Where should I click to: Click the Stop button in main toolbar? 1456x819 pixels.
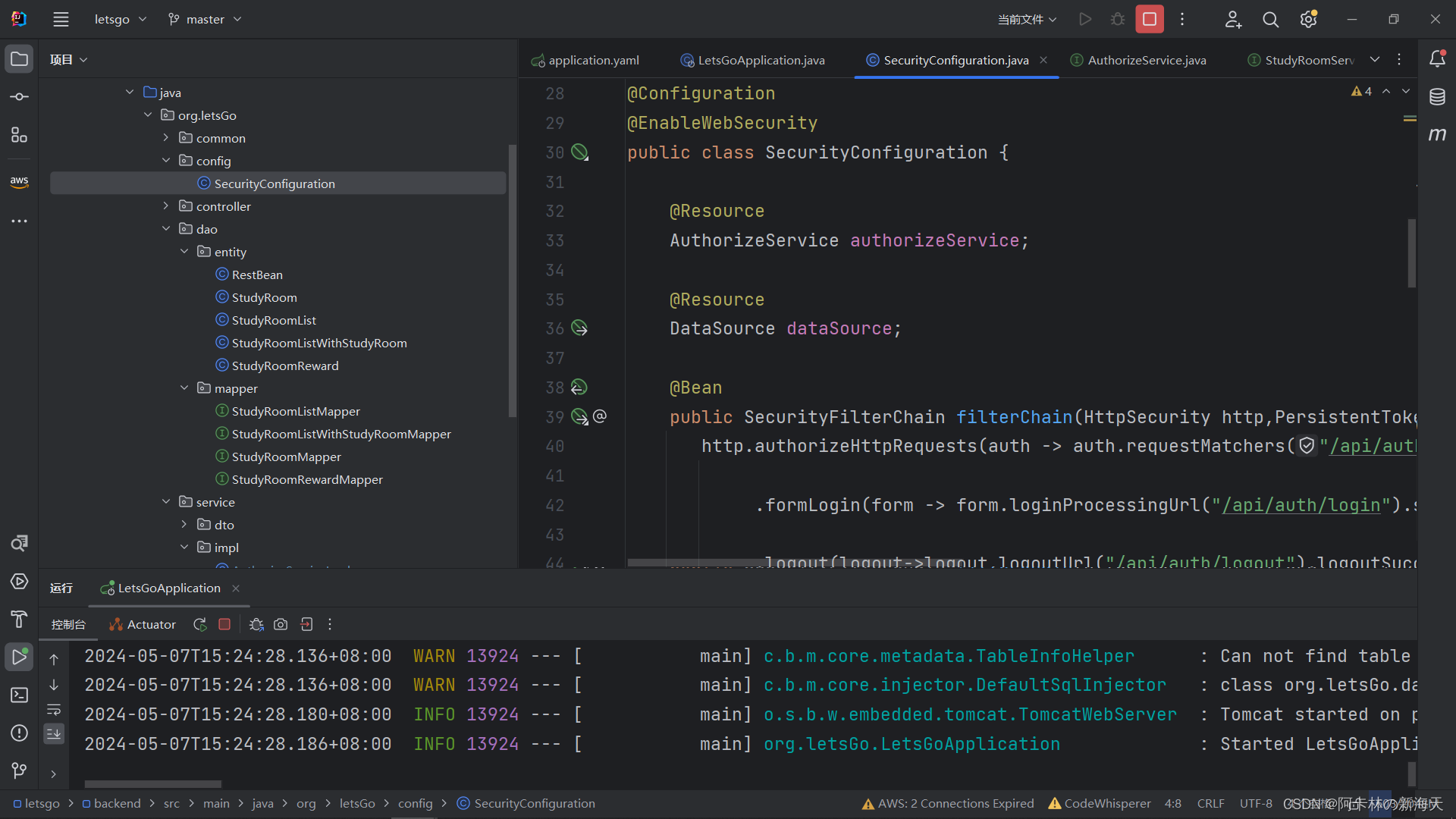tap(1149, 19)
